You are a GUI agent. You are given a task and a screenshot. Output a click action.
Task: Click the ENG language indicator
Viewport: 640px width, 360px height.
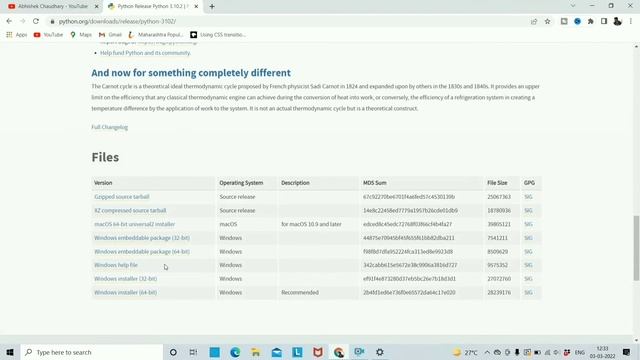(x=580, y=352)
